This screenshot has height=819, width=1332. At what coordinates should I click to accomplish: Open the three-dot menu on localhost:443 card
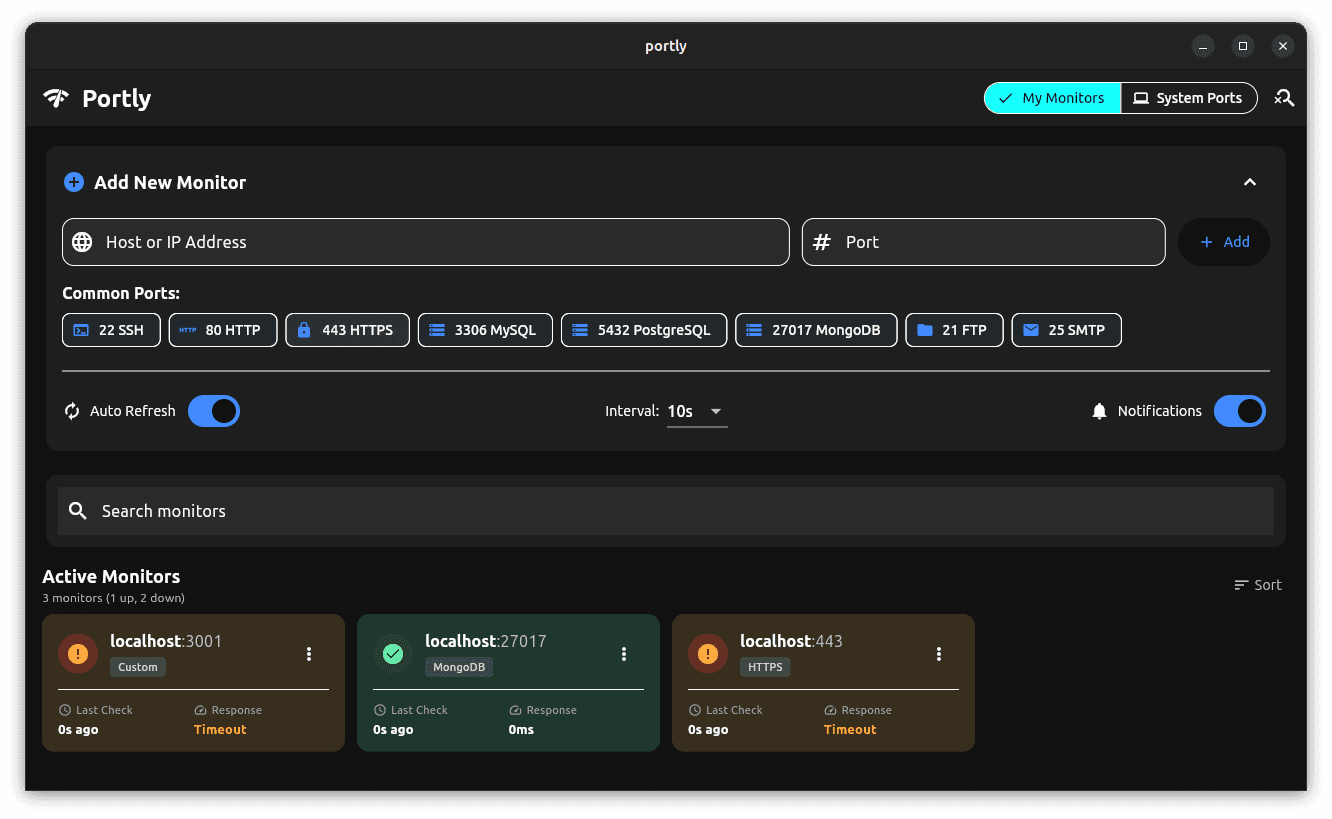tap(939, 654)
